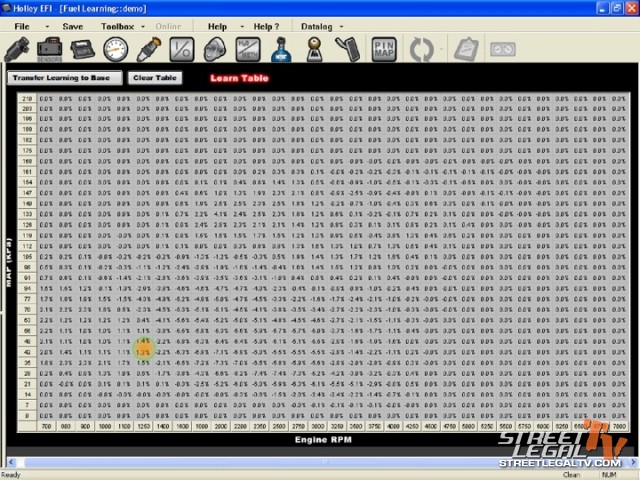Select the 210 kPa row header
The image size is (640, 480).
[x=27, y=98]
